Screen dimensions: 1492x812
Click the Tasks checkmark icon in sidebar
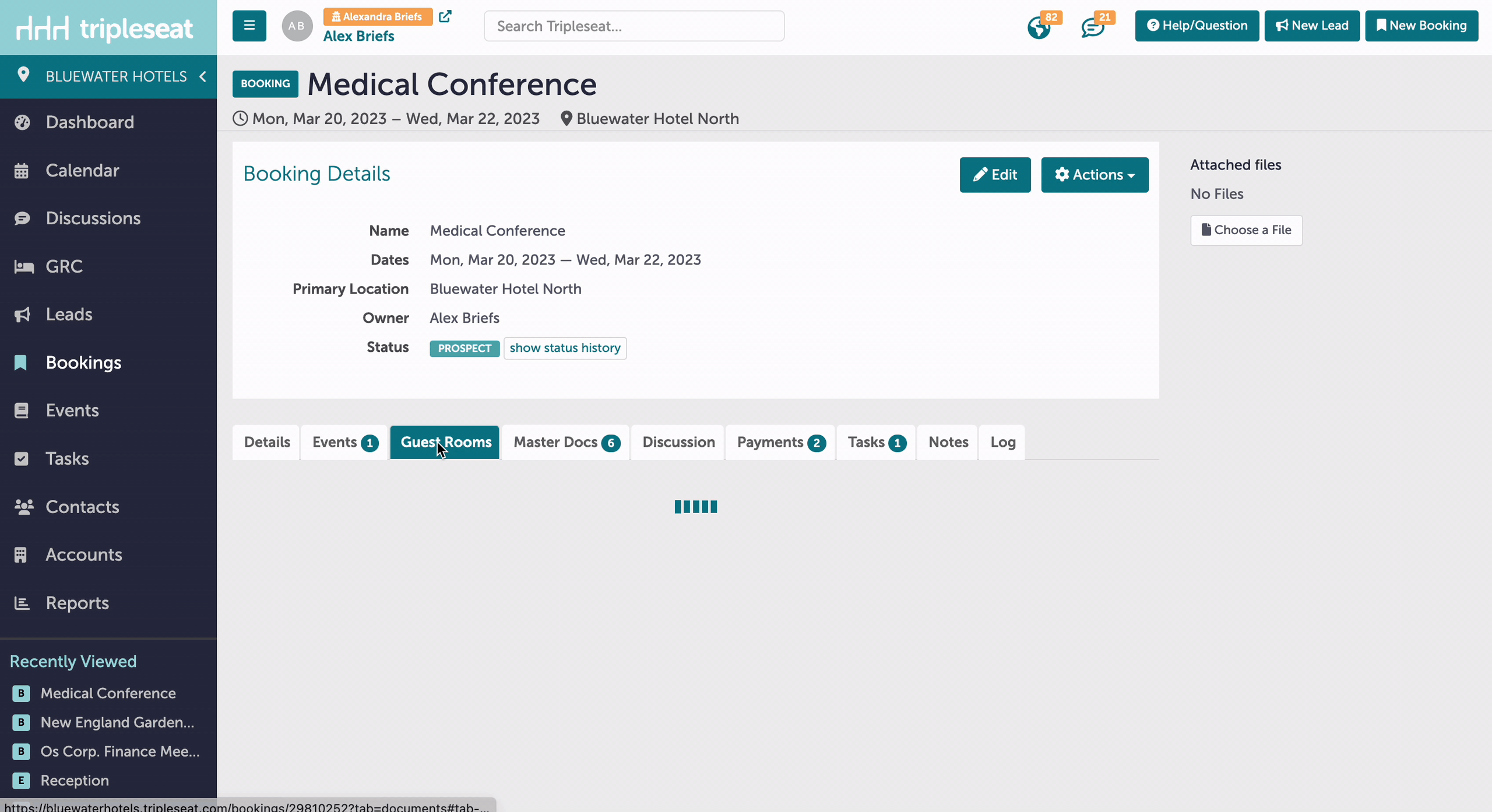21,459
